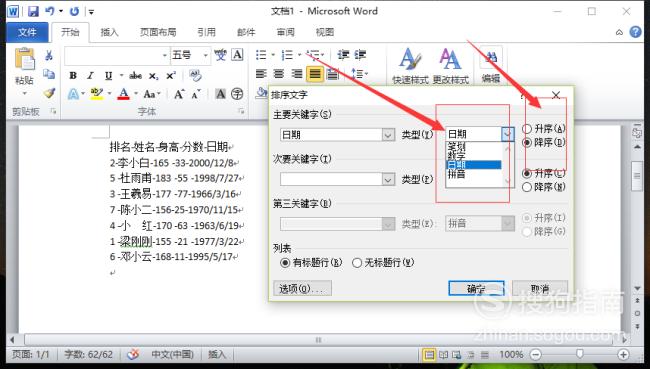Image resolution: width=650 pixels, height=369 pixels.
Task: Click the Redo icon in title bar
Action: click(x=75, y=12)
